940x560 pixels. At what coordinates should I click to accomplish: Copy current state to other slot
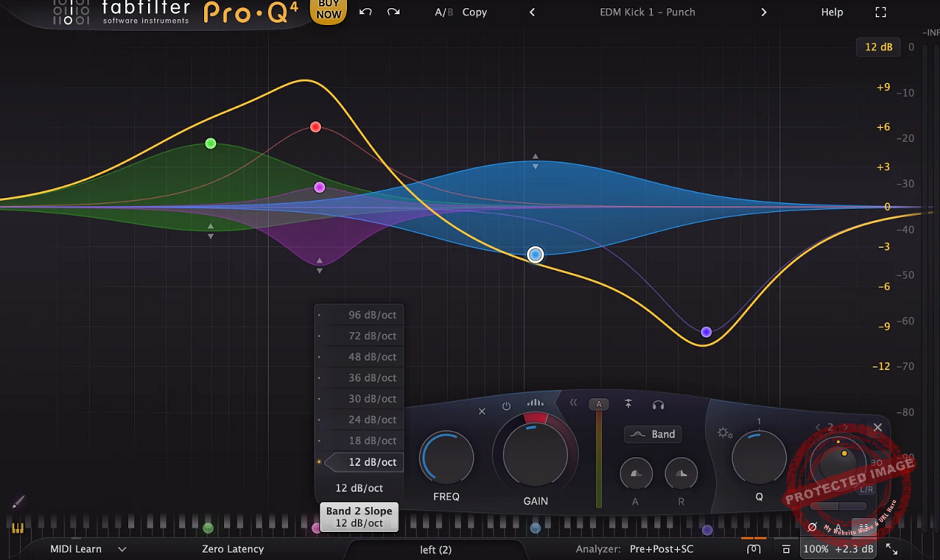[x=474, y=12]
